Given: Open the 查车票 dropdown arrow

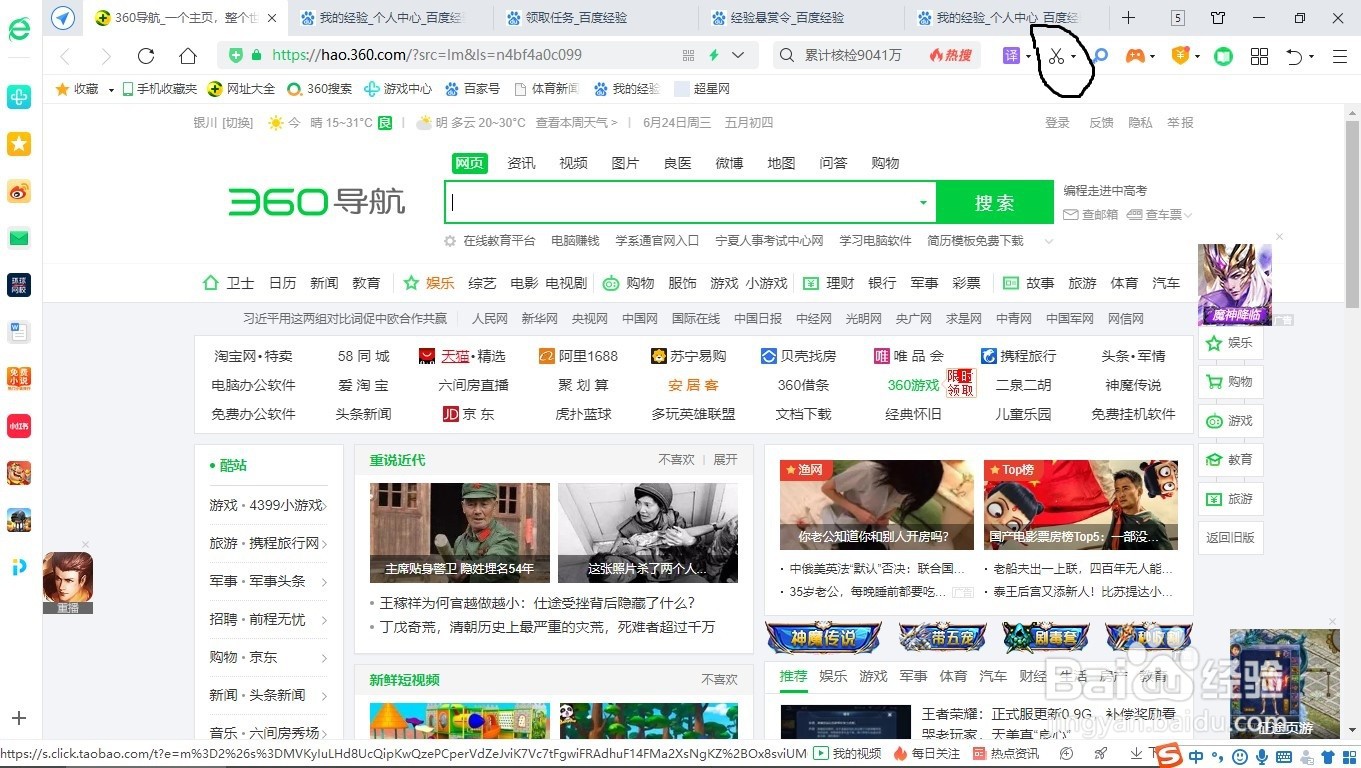Looking at the screenshot, I should (1188, 215).
